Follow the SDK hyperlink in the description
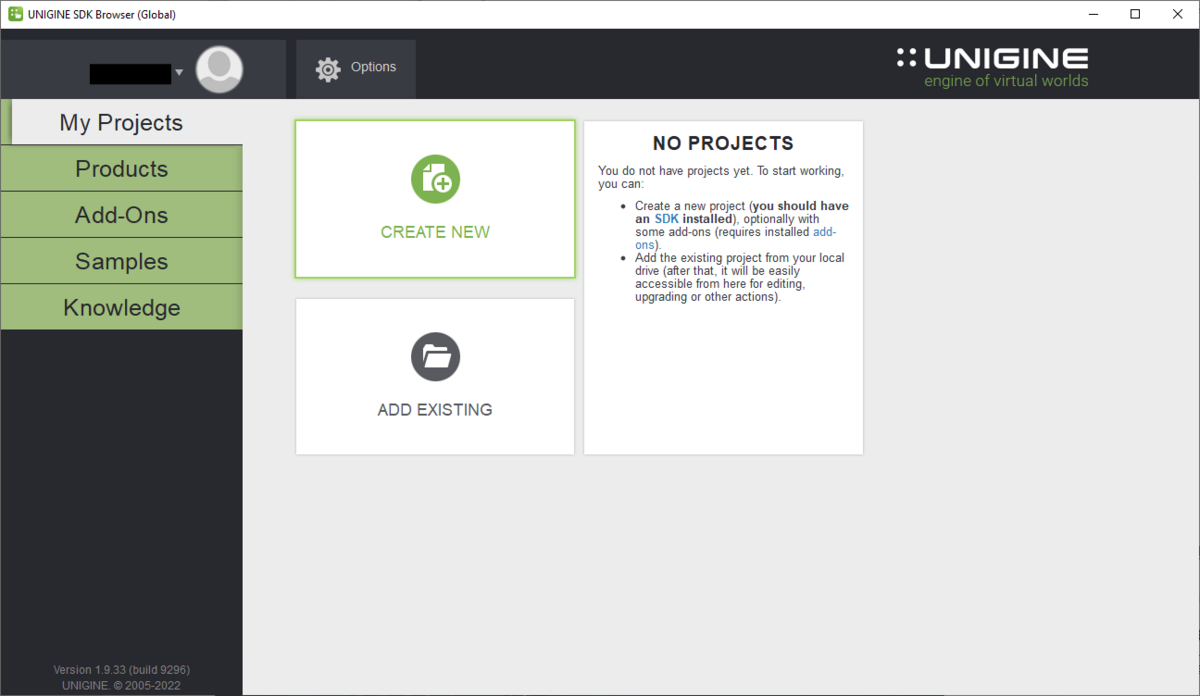The height and width of the screenshot is (696, 1200). 666,219
